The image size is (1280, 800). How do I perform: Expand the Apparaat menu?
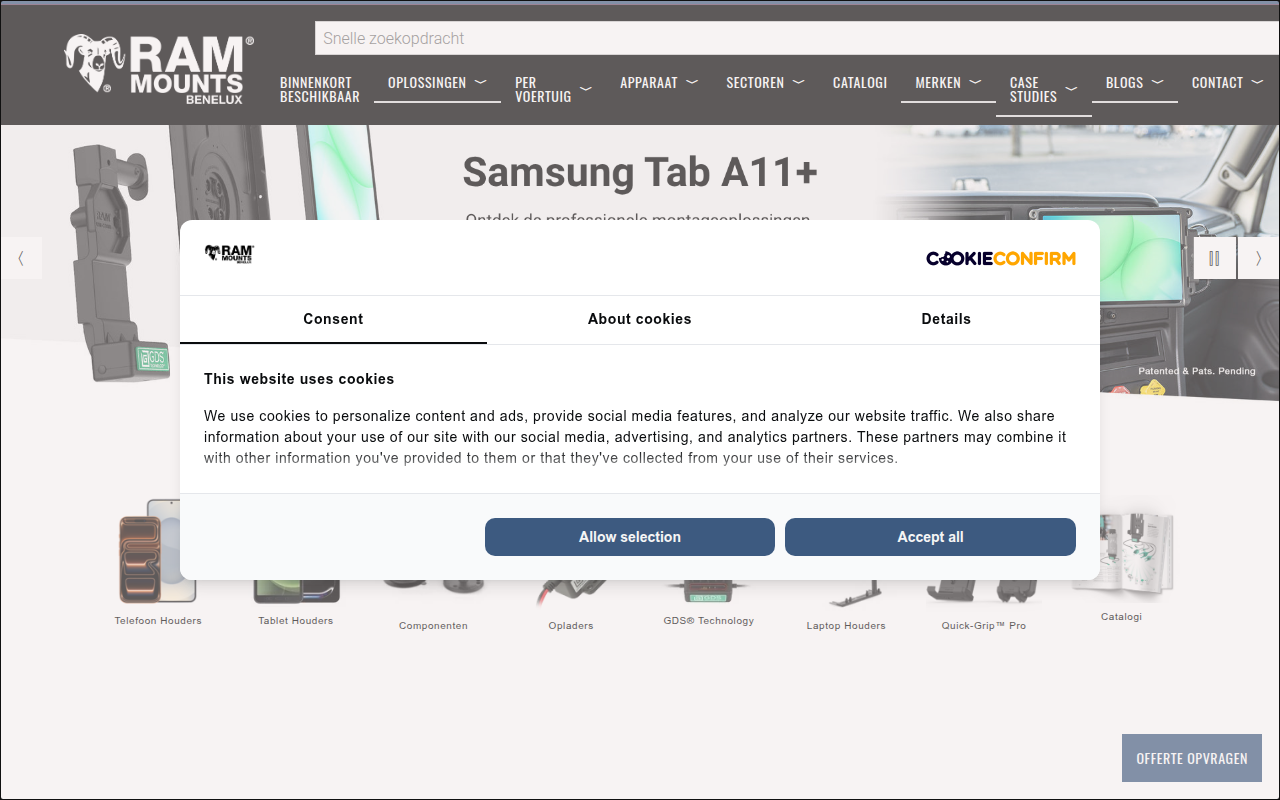tap(658, 83)
